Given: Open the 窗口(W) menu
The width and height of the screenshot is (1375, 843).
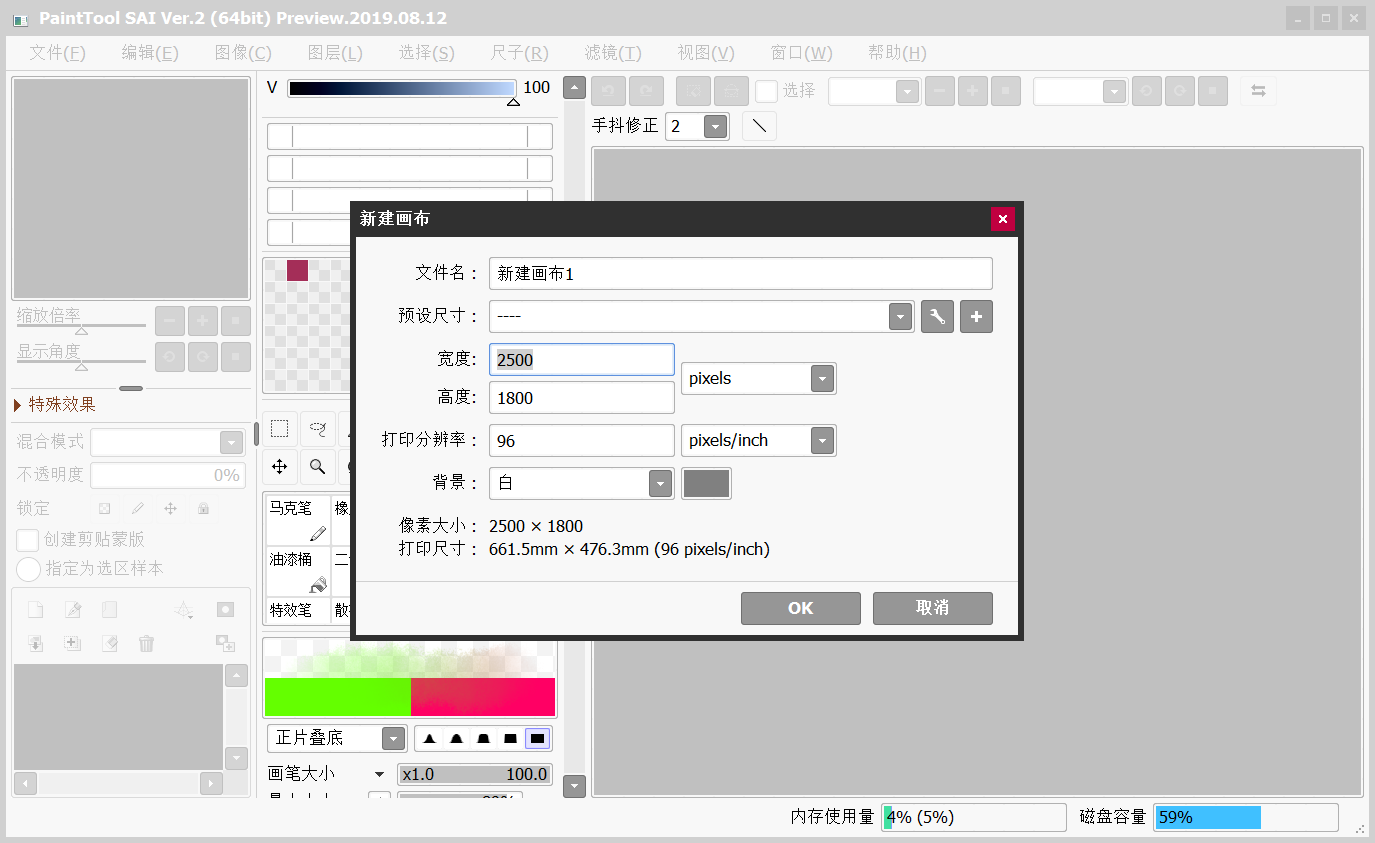Looking at the screenshot, I should pyautogui.click(x=801, y=53).
